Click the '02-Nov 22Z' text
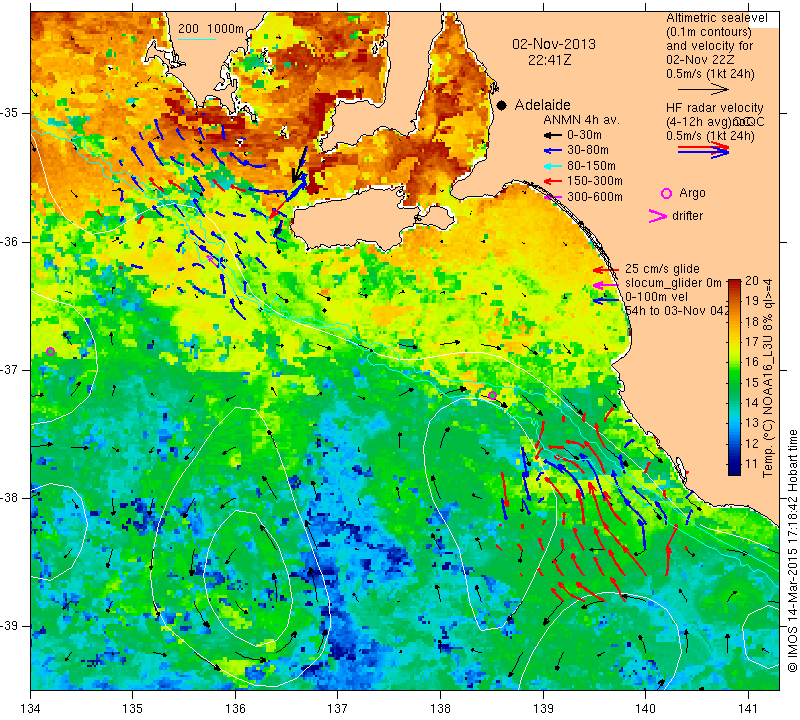Image resolution: width=800 pixels, height=720 pixels. (x=702, y=59)
